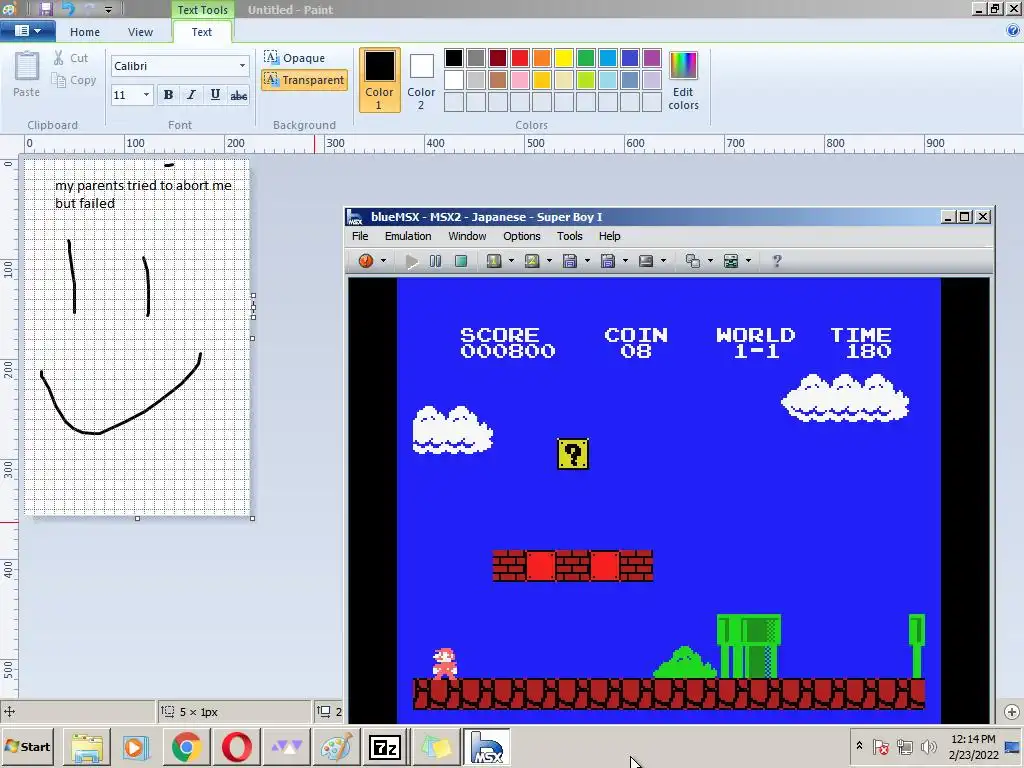Image resolution: width=1024 pixels, height=768 pixels.
Task: Click blueMSX run play button
Action: (x=411, y=261)
